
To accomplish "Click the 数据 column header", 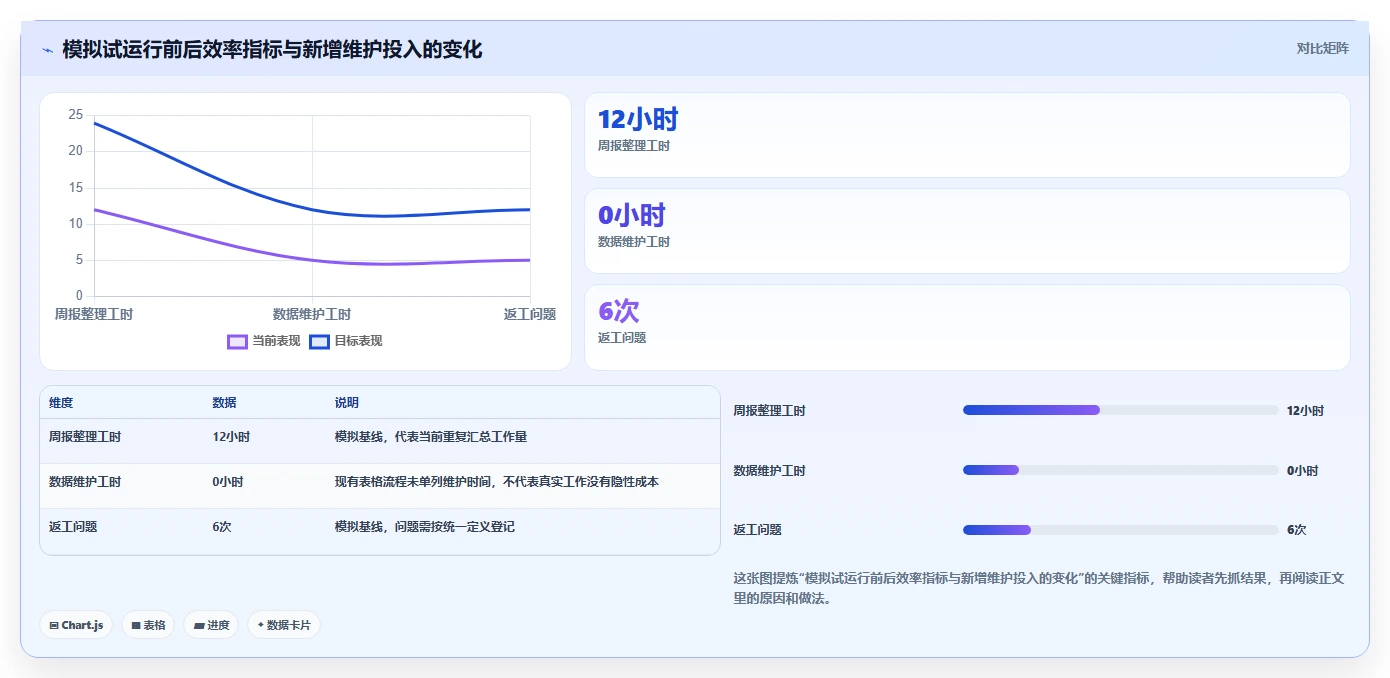I will click(224, 403).
